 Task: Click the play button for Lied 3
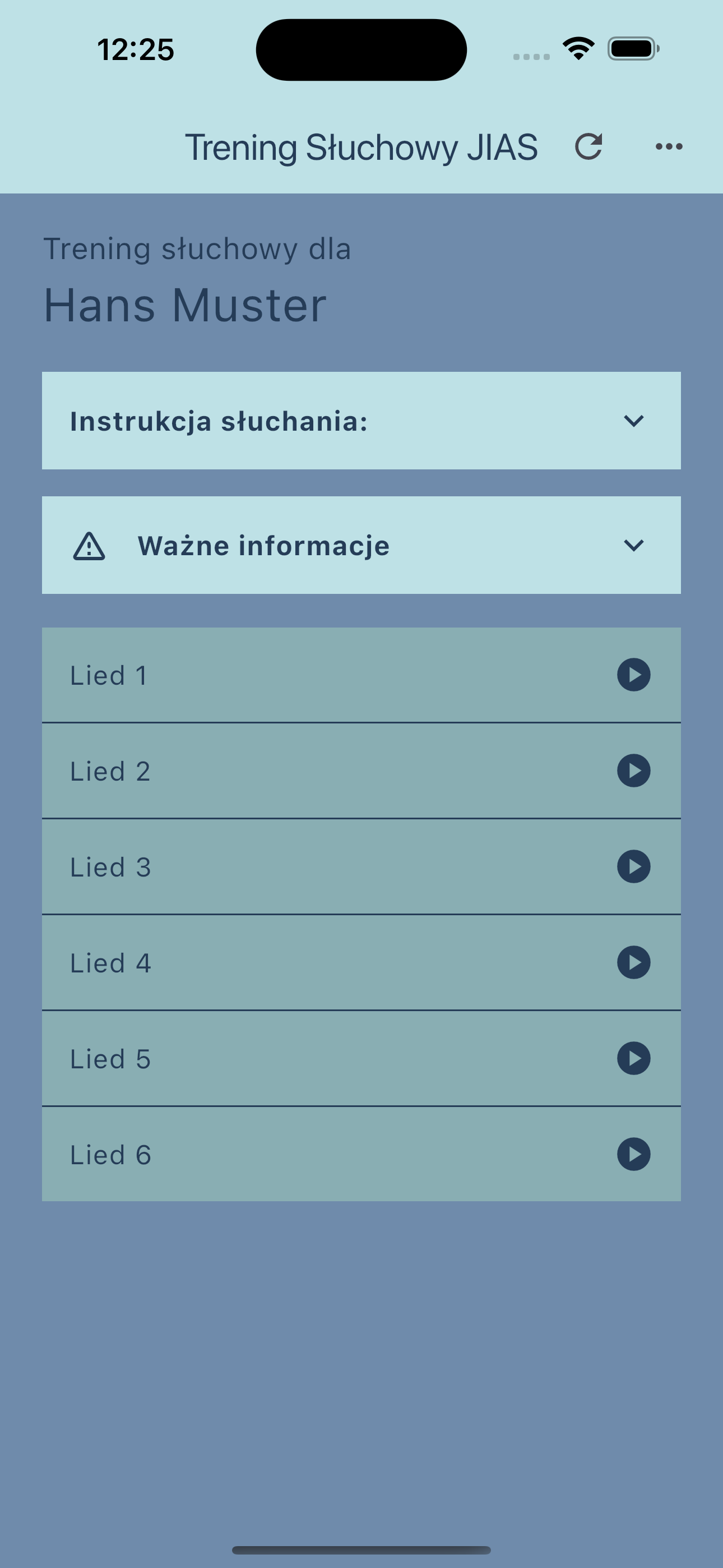coord(633,867)
